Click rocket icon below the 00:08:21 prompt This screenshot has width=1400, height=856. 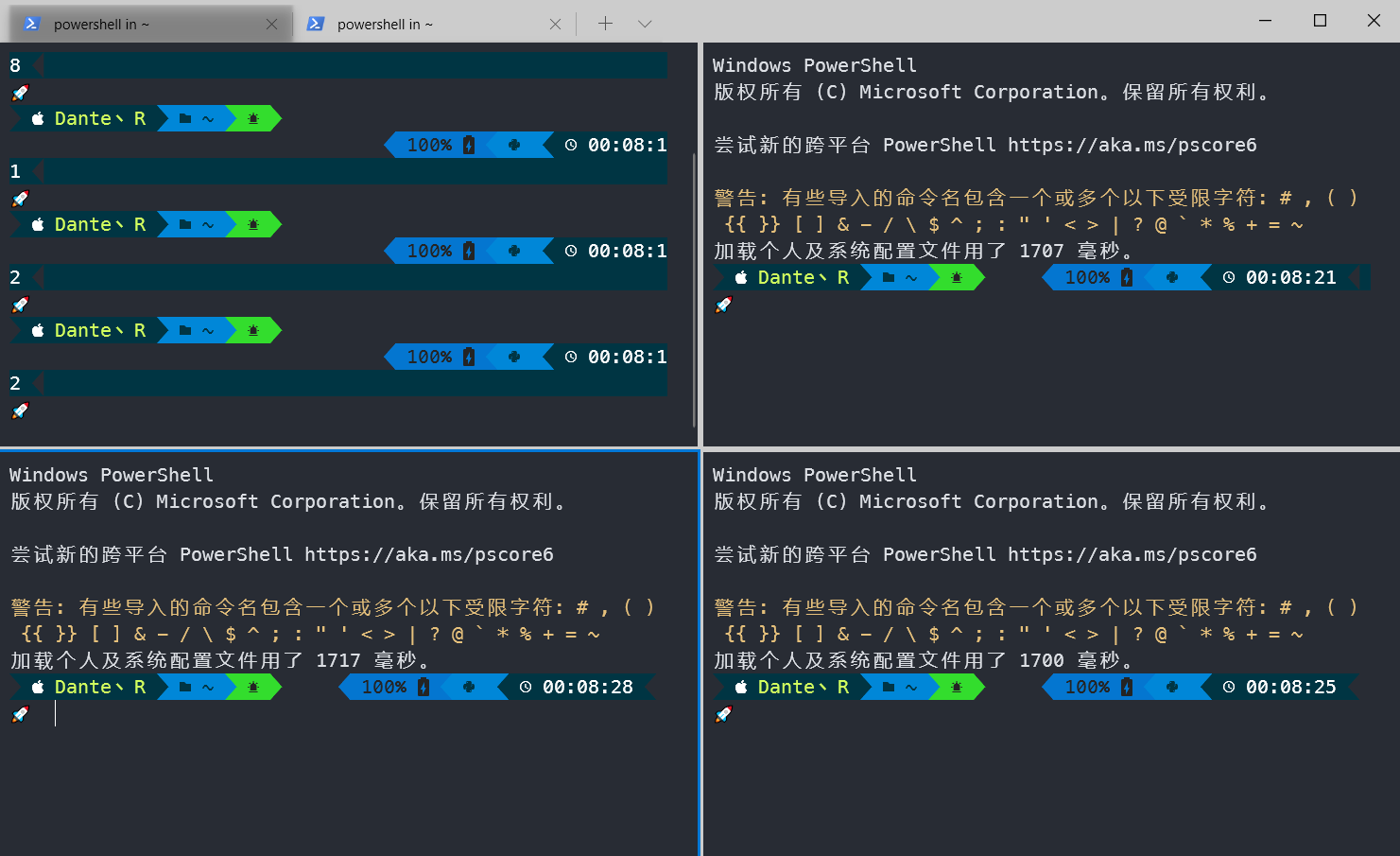[x=723, y=305]
